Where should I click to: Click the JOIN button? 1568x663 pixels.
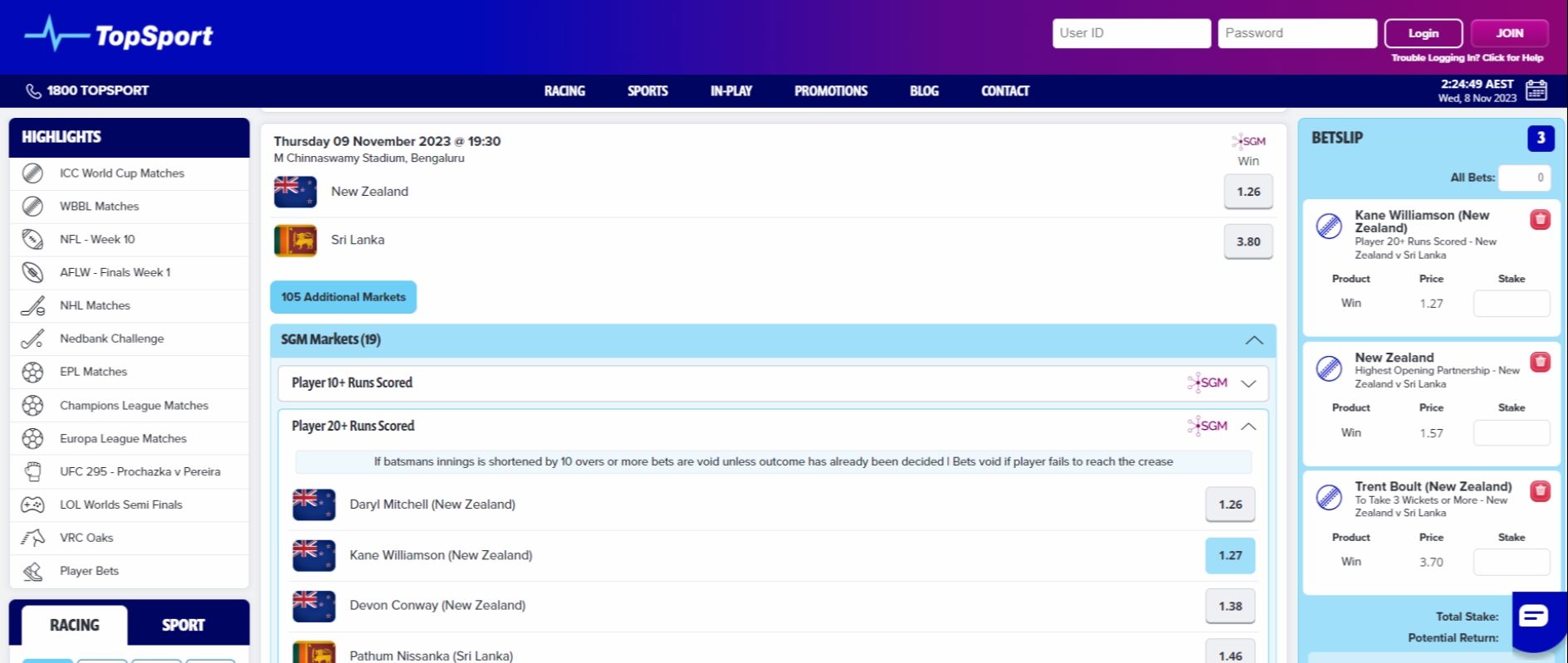point(1510,33)
